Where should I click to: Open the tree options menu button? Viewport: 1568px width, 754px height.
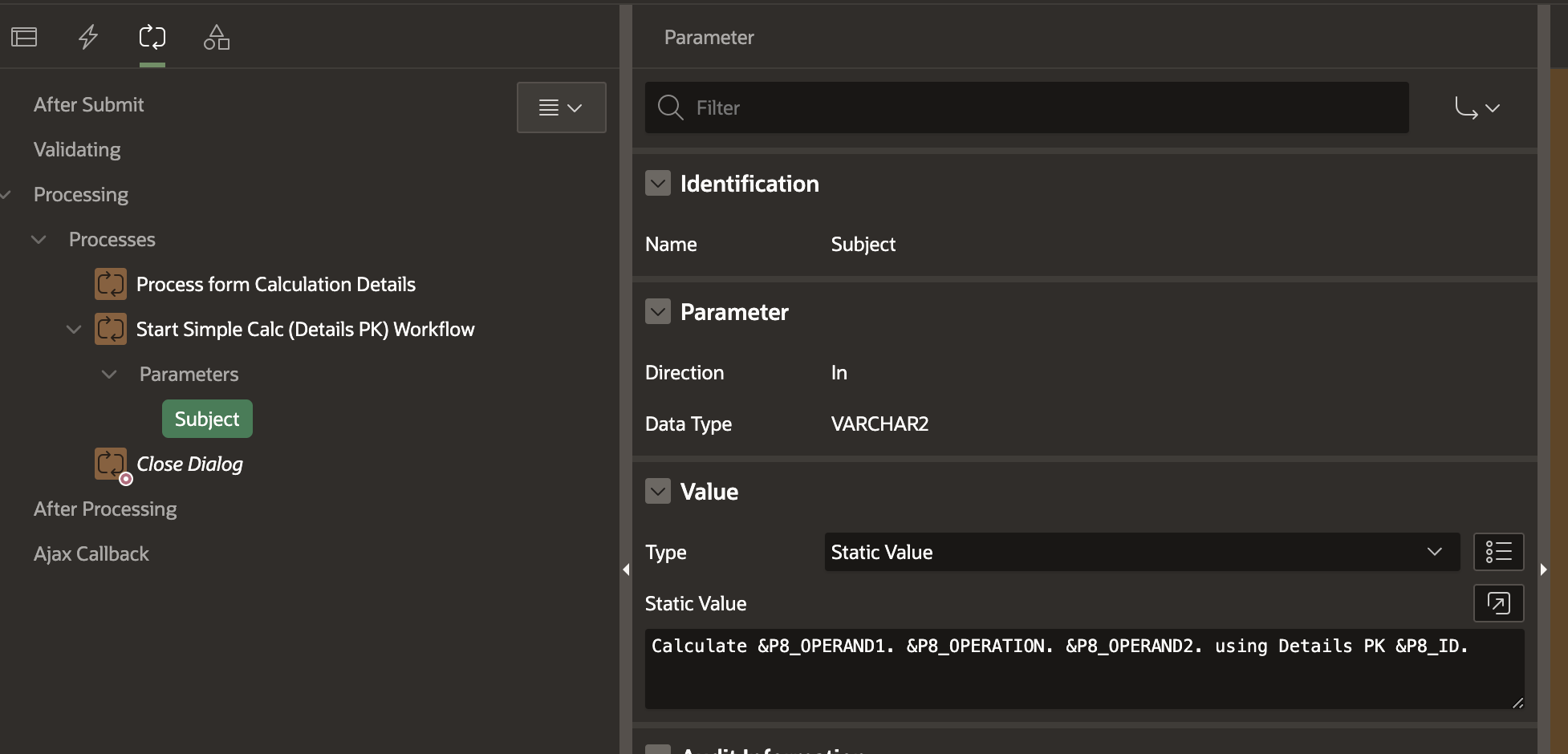561,107
